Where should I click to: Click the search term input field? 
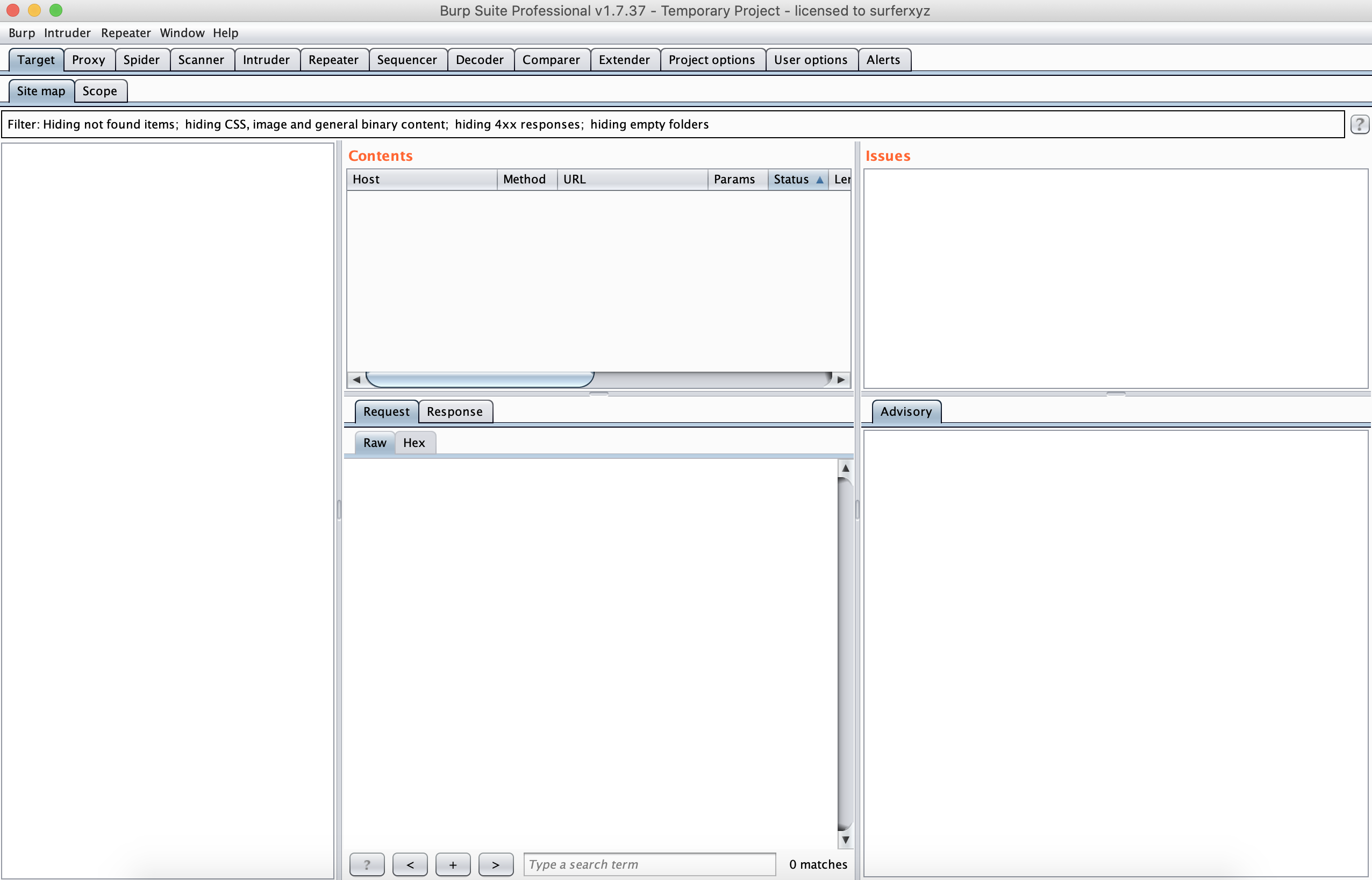(x=649, y=864)
